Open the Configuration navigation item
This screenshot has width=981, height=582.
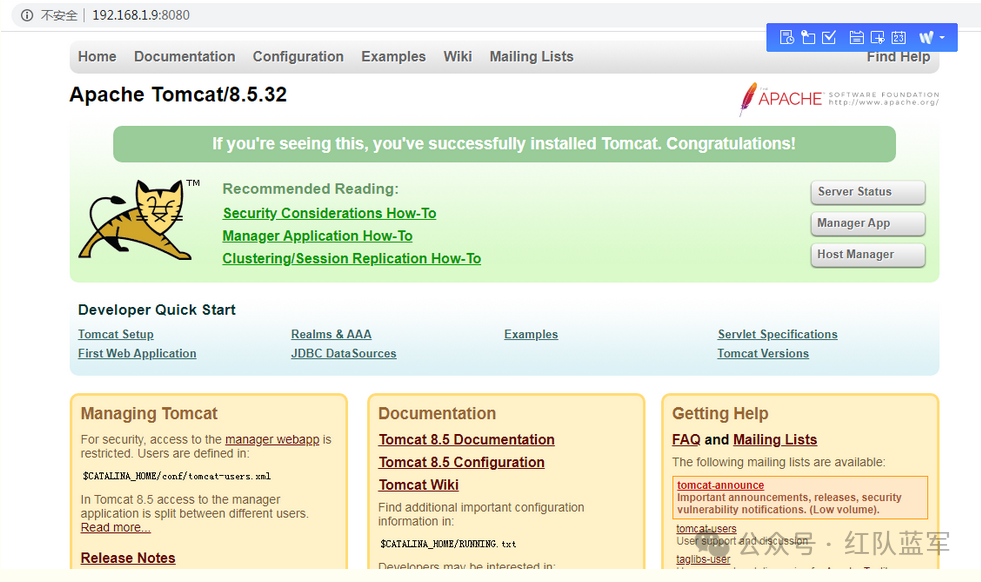(298, 56)
